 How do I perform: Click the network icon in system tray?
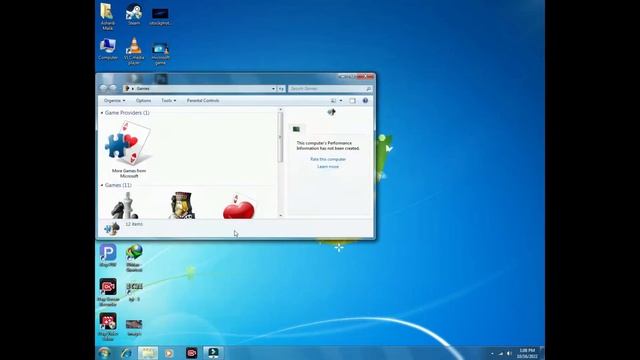pyautogui.click(x=501, y=353)
